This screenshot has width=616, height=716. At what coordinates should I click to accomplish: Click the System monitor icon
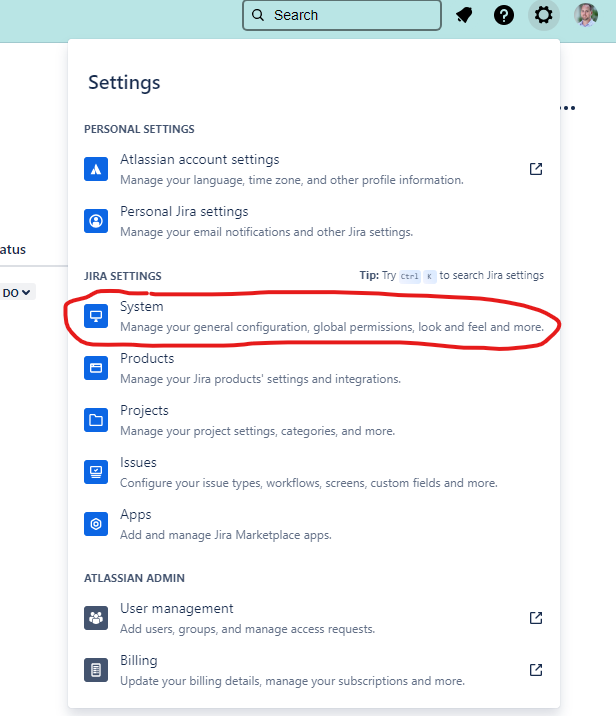(96, 316)
